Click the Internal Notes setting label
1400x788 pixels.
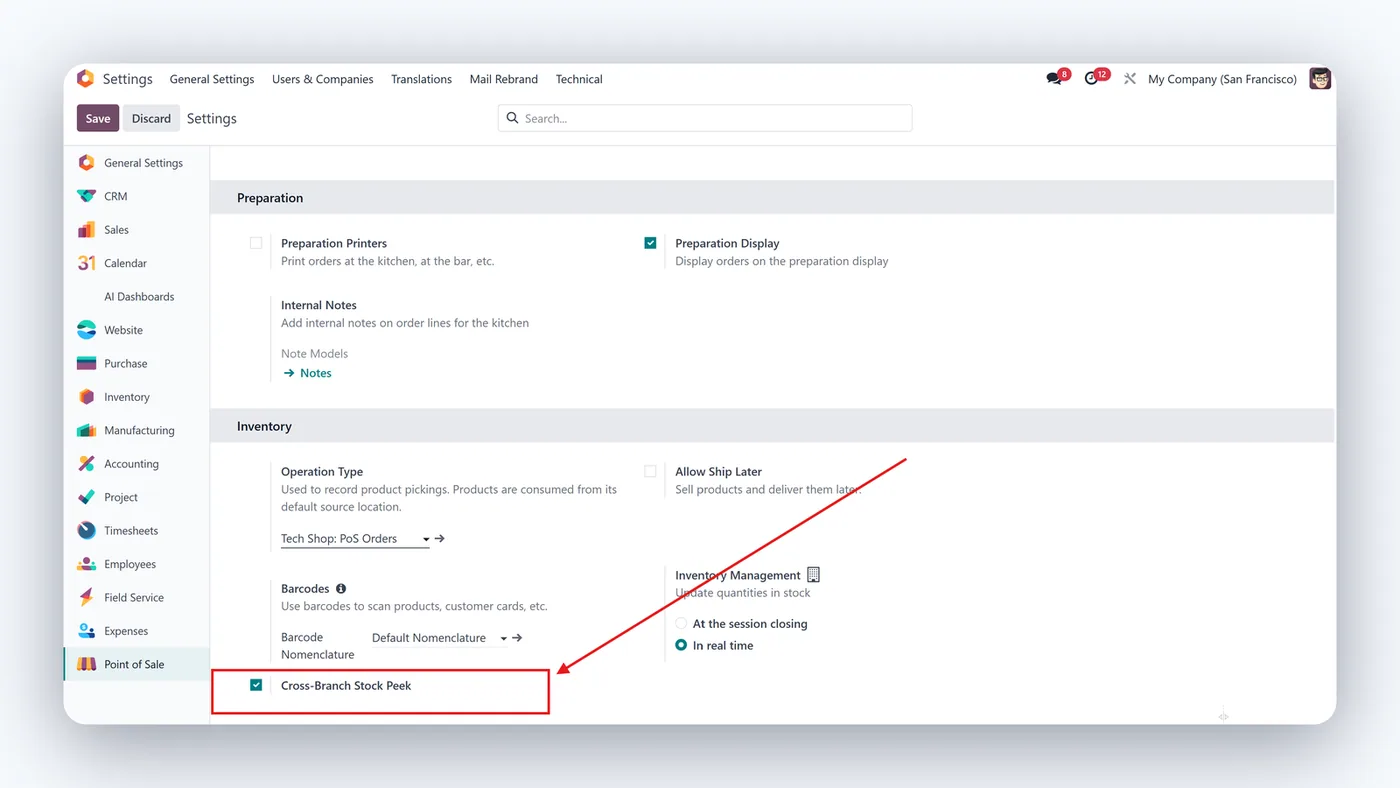tap(319, 305)
